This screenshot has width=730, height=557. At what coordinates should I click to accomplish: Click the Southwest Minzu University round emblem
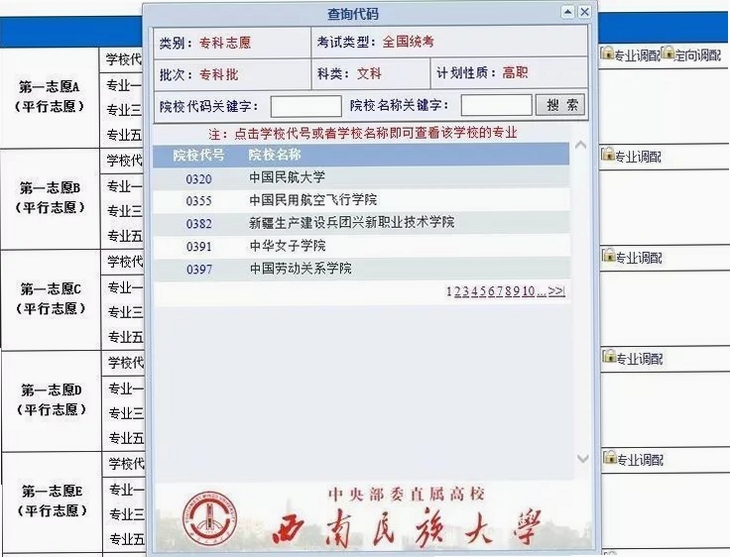tap(209, 518)
